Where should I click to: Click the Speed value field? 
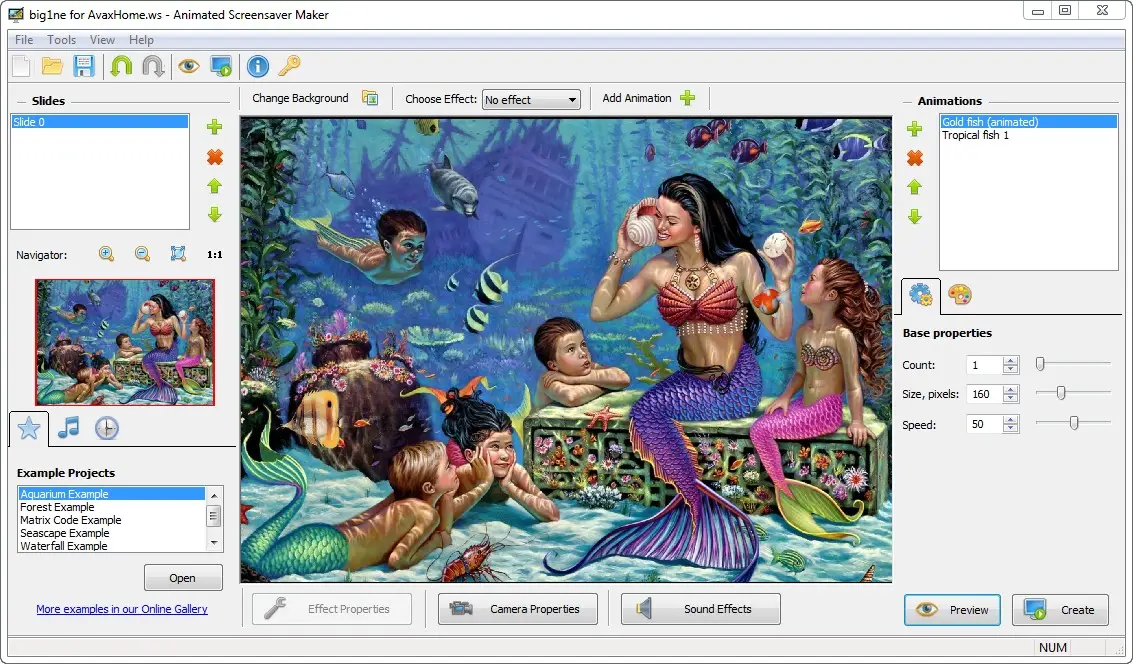[x=985, y=424]
